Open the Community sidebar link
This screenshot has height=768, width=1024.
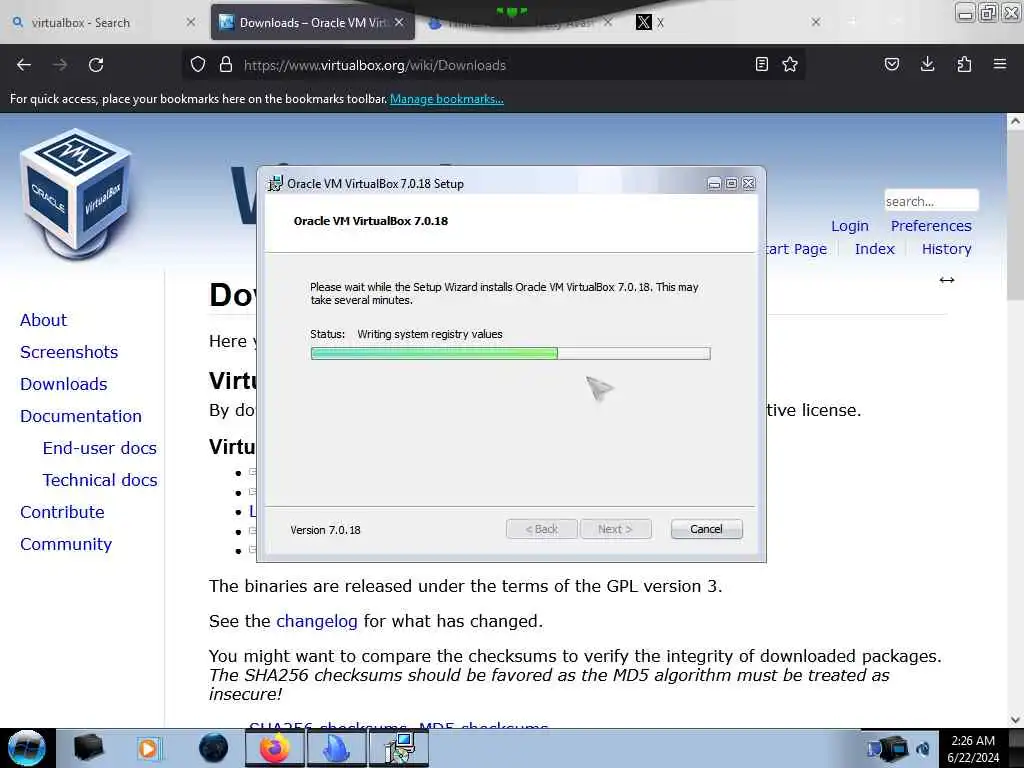point(66,544)
